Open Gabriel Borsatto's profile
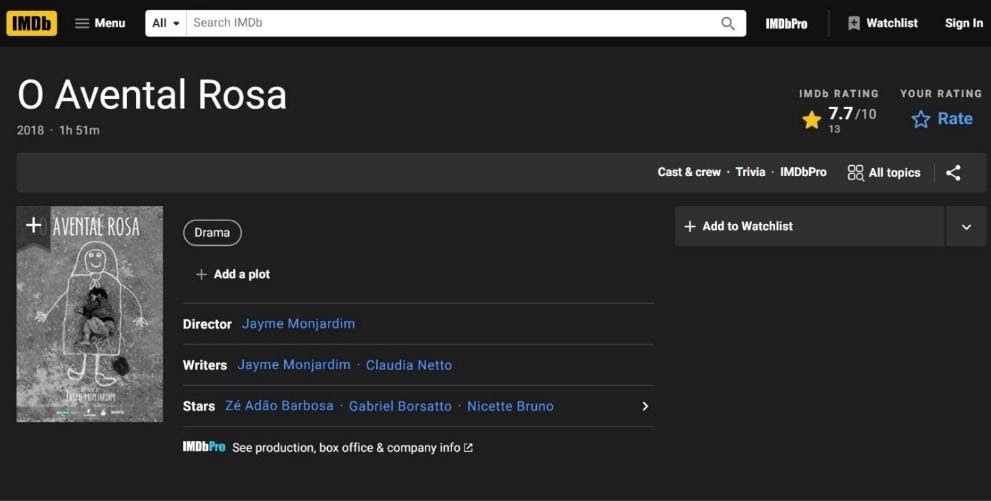Screen dimensions: 991x501 (400, 406)
